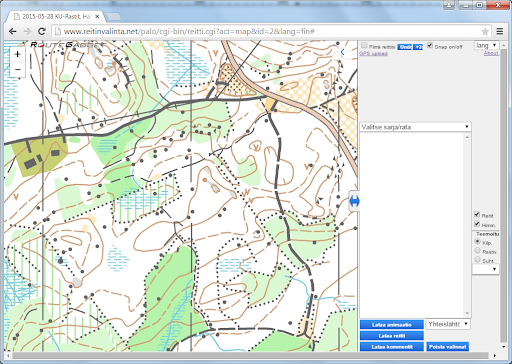Reload the page with the browser refresh icon
This screenshot has width=512, height=364.
tap(41, 31)
